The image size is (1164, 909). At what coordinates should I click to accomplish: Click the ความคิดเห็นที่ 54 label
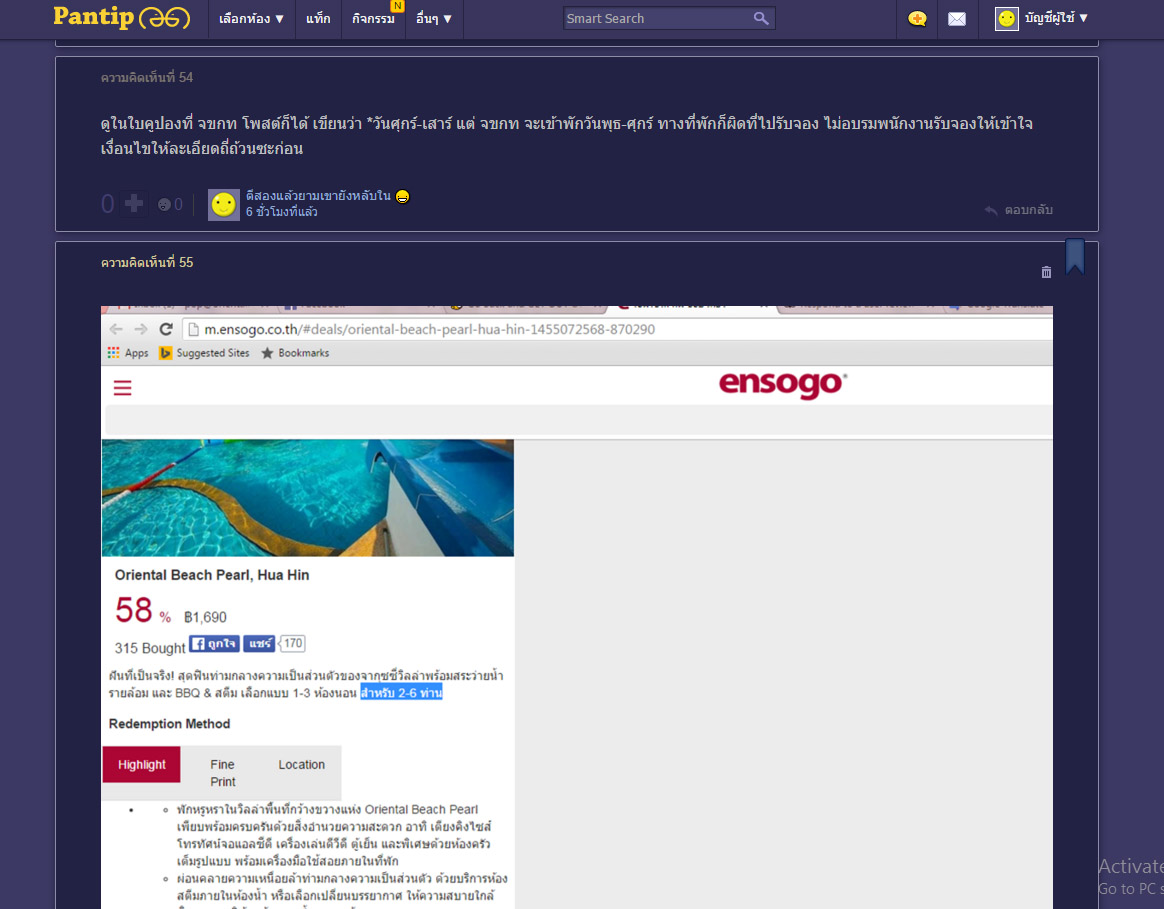(147, 77)
